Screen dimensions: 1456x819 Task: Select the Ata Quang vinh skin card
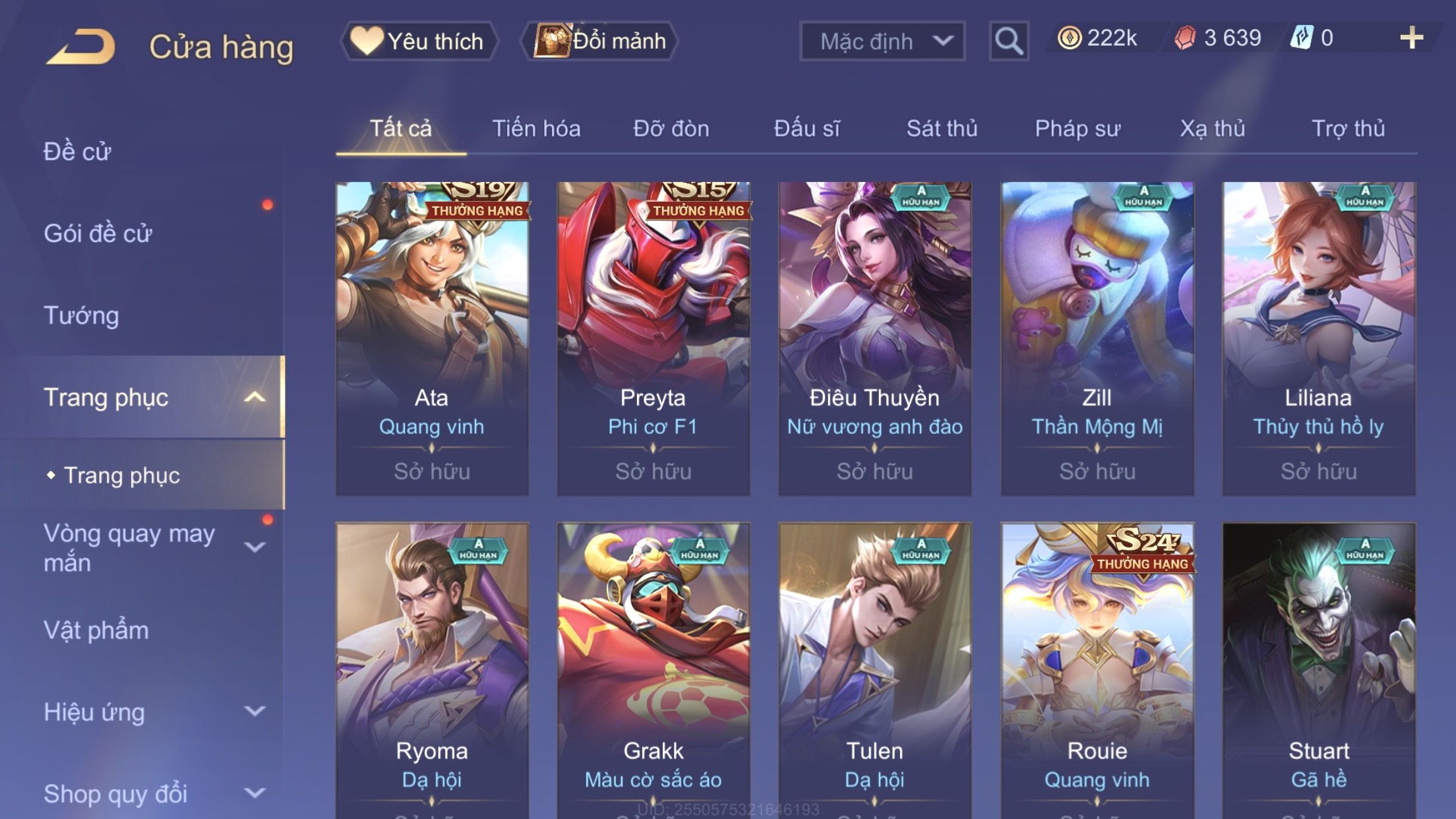tap(432, 339)
